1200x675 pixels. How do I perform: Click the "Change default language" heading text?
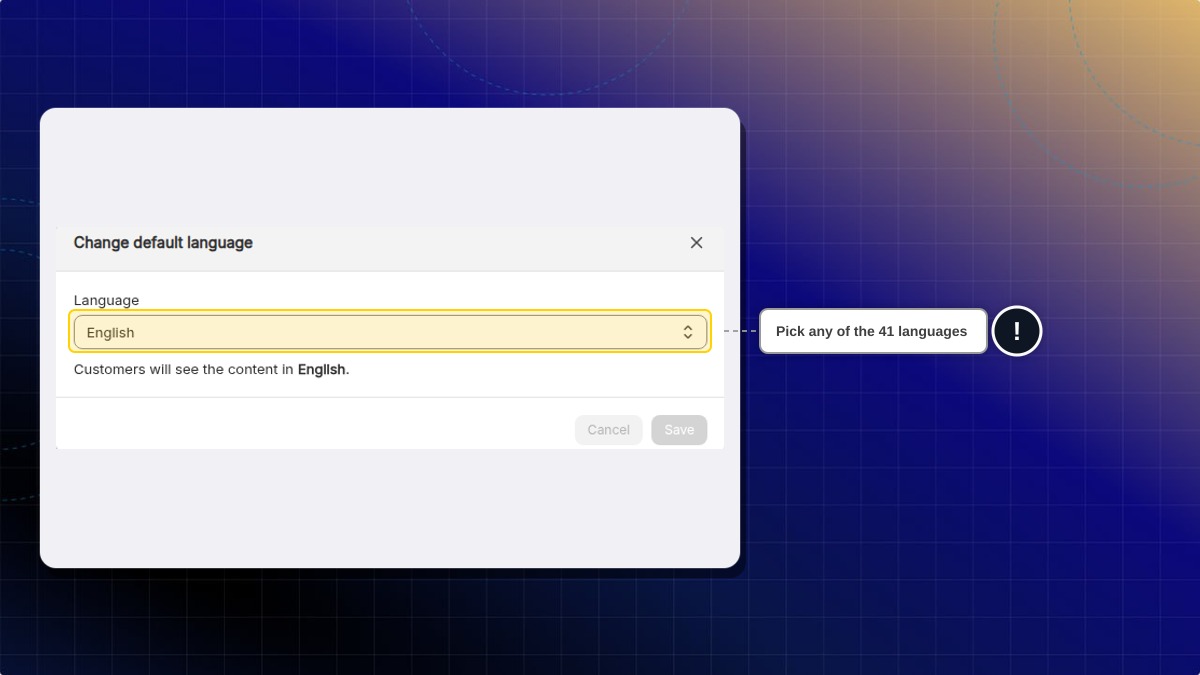(163, 243)
